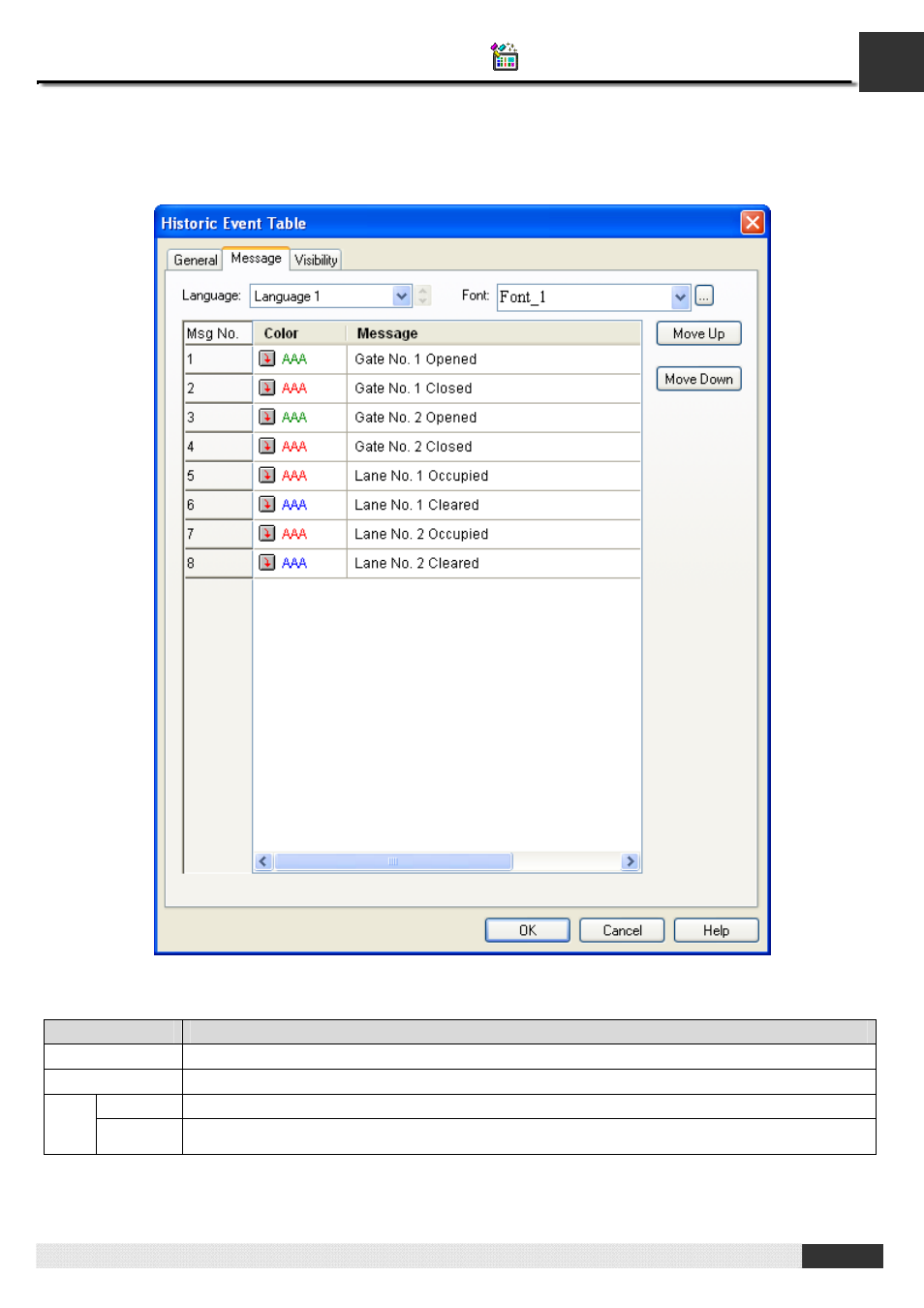Select message text 'Gate No. 2 Closed'
The image size is (924, 1308).
(x=414, y=447)
